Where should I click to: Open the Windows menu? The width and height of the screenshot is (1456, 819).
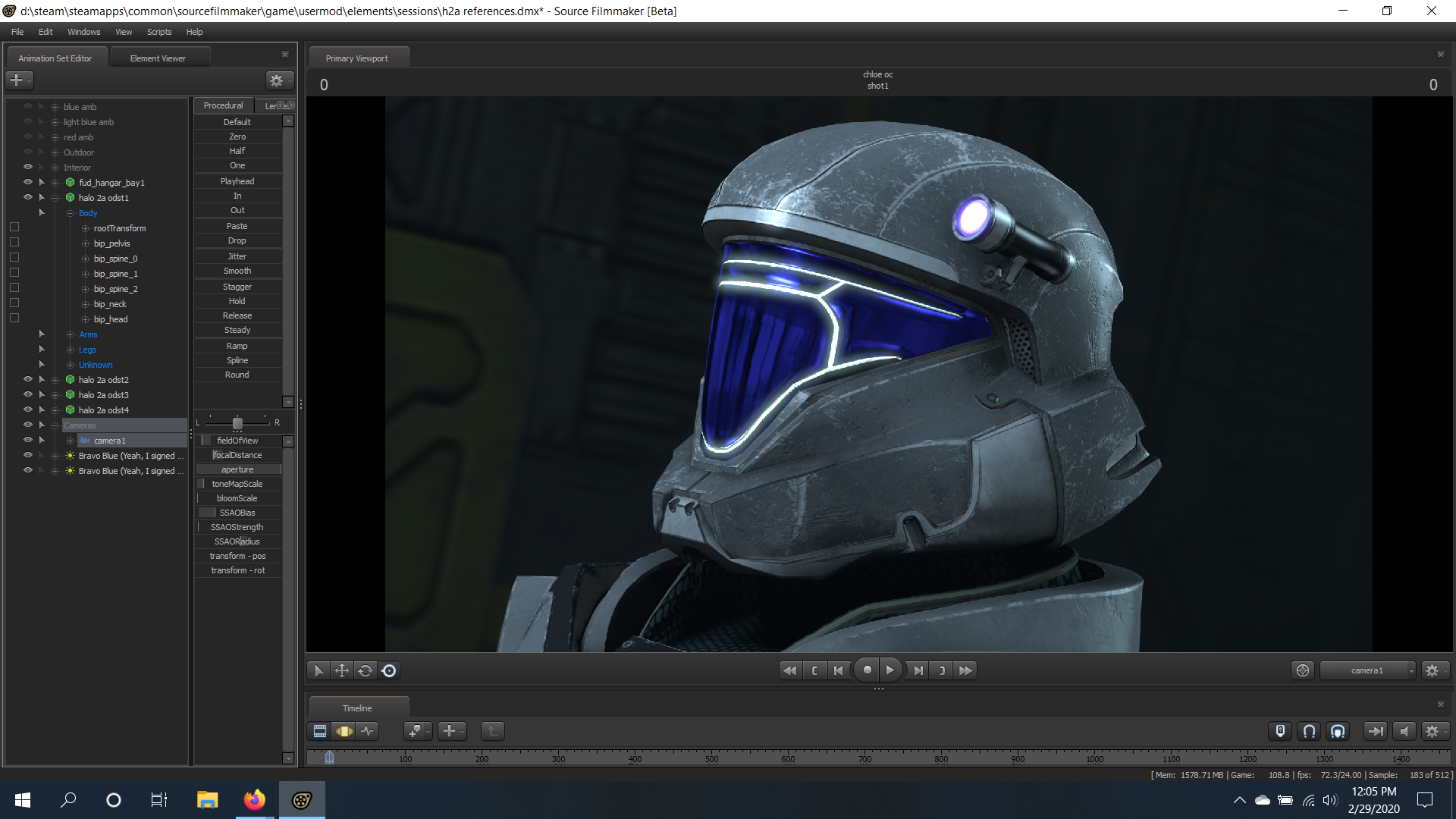coord(83,32)
